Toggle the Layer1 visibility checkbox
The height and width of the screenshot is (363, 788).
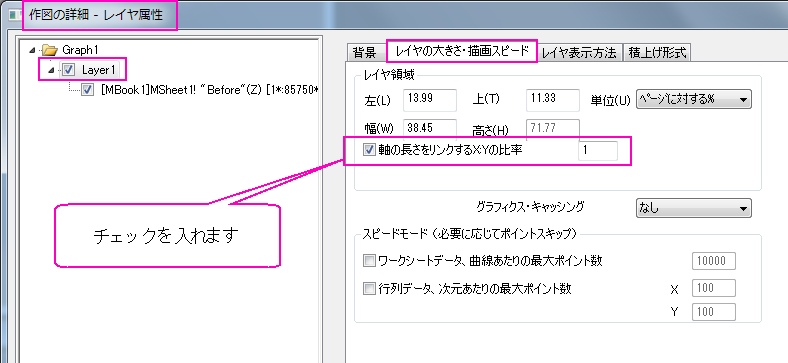[x=68, y=70]
